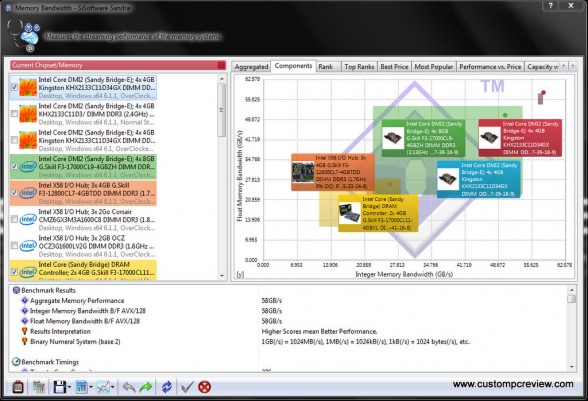Click the reference list vertical scrollbar thumb
Screen dimensions: 588x401
(x=222, y=110)
